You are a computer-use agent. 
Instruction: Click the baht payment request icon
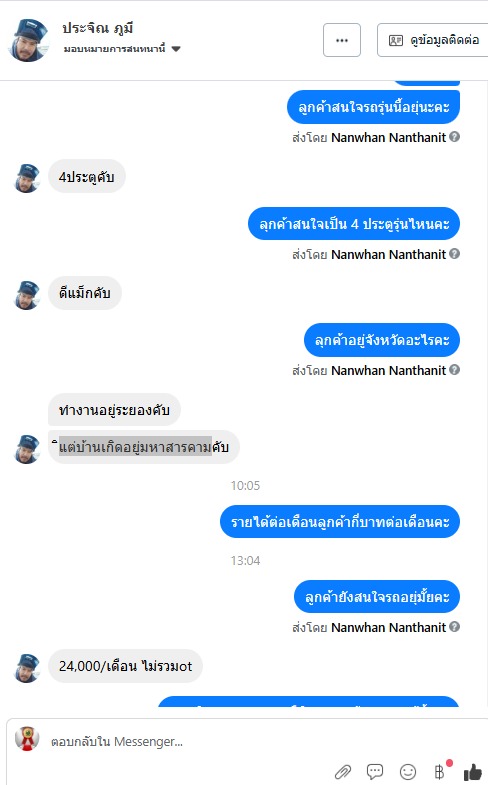(439, 772)
